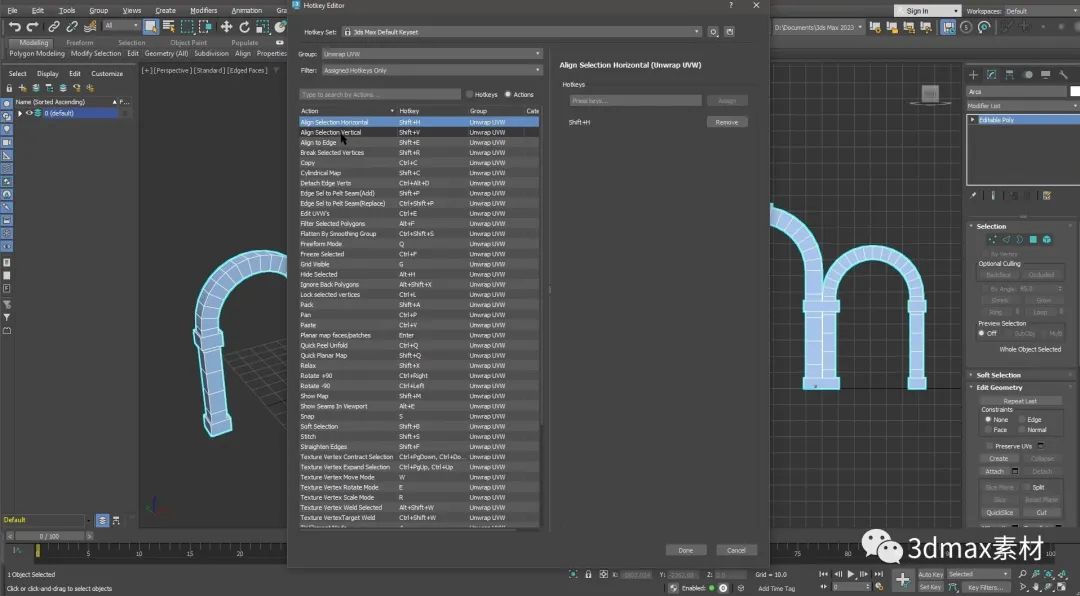Open the Hierarchy command panel tab
Viewport: 1080px width, 596px height.
click(x=1009, y=74)
